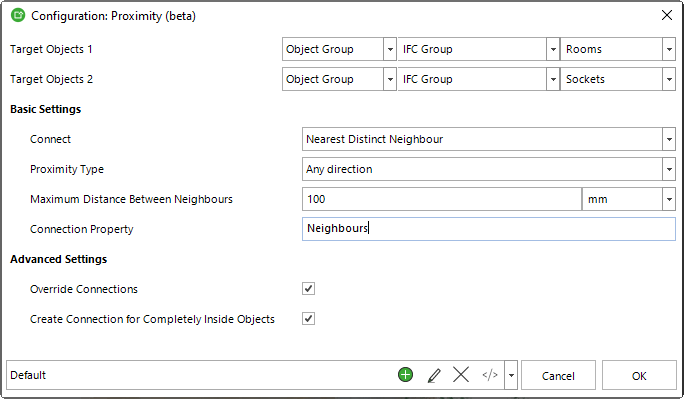
Task: Toggle Create Connection for Completely Inside Objects
Action: click(308, 319)
